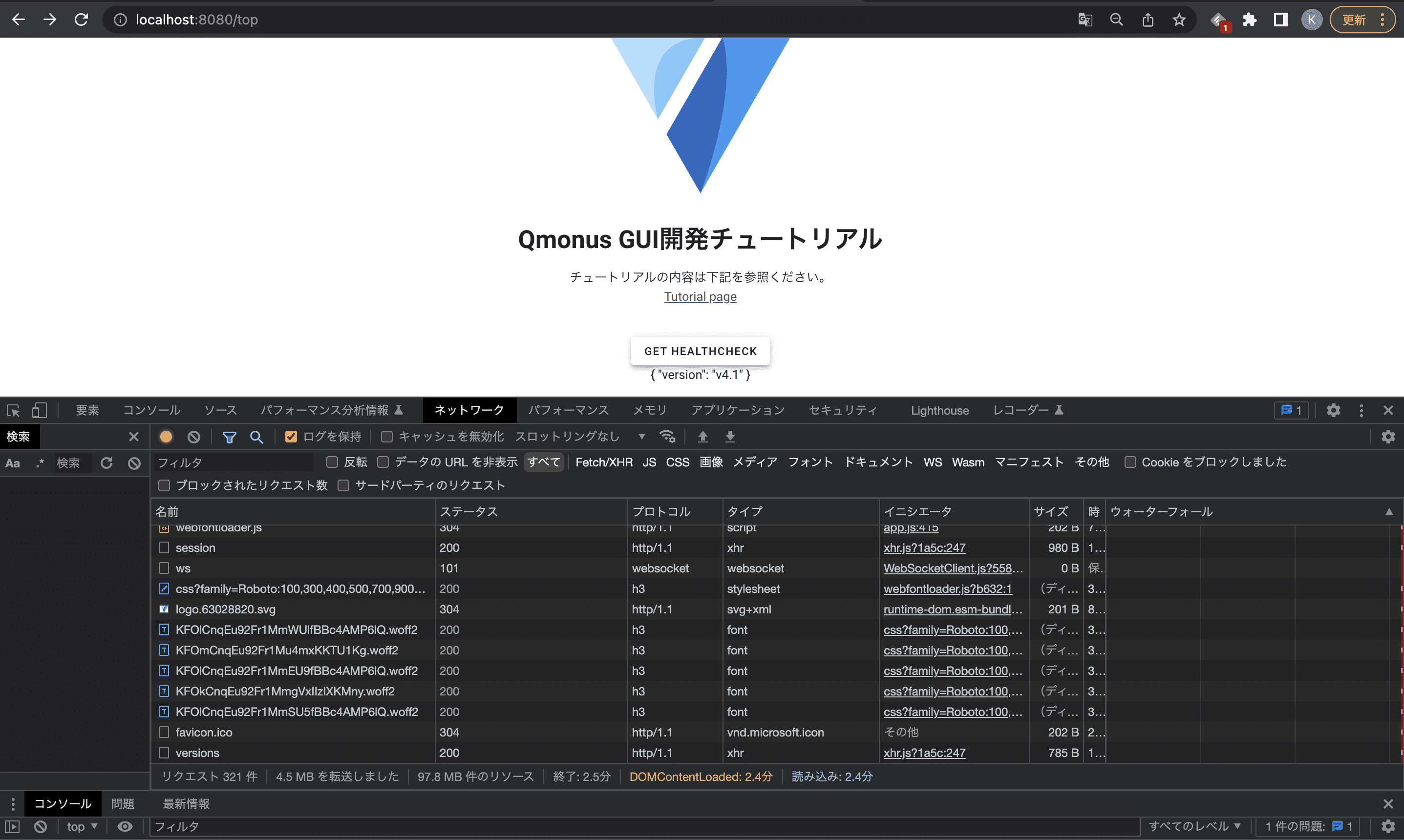
Task: Open network search with the magnifier icon
Action: 256,437
